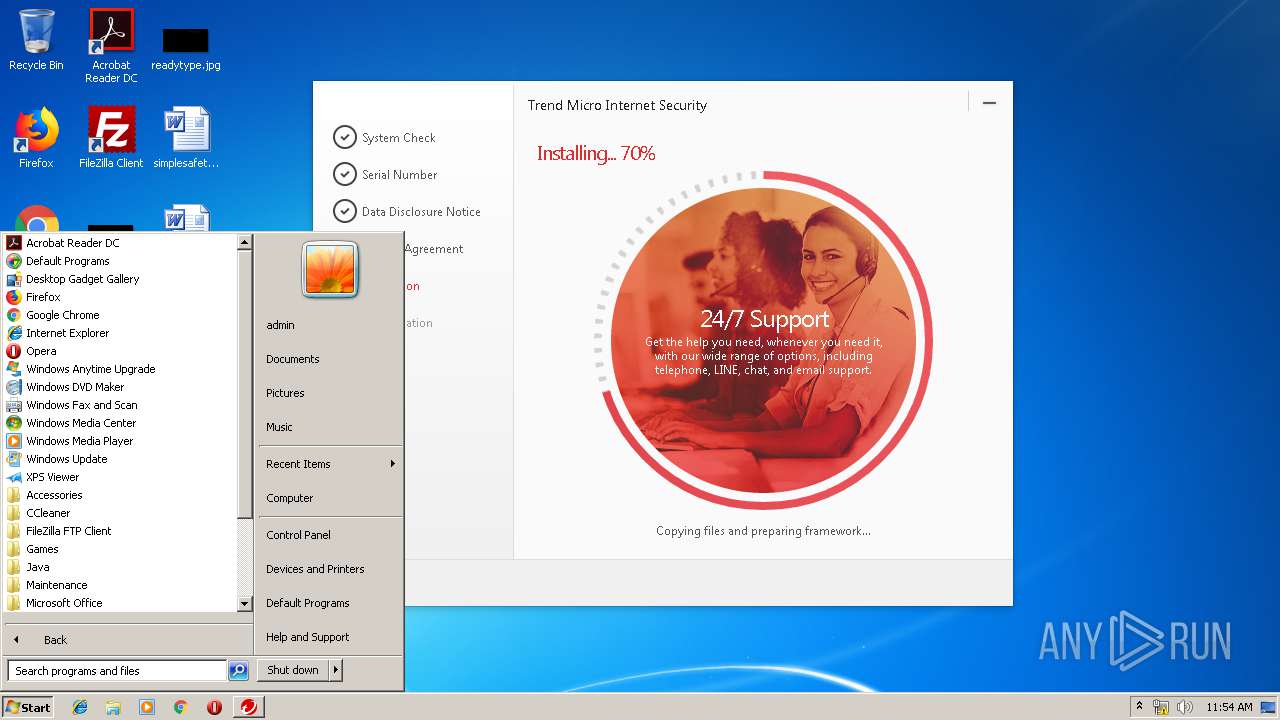Launch Firefox from programs list
The width and height of the screenshot is (1280, 720).
click(x=121, y=297)
